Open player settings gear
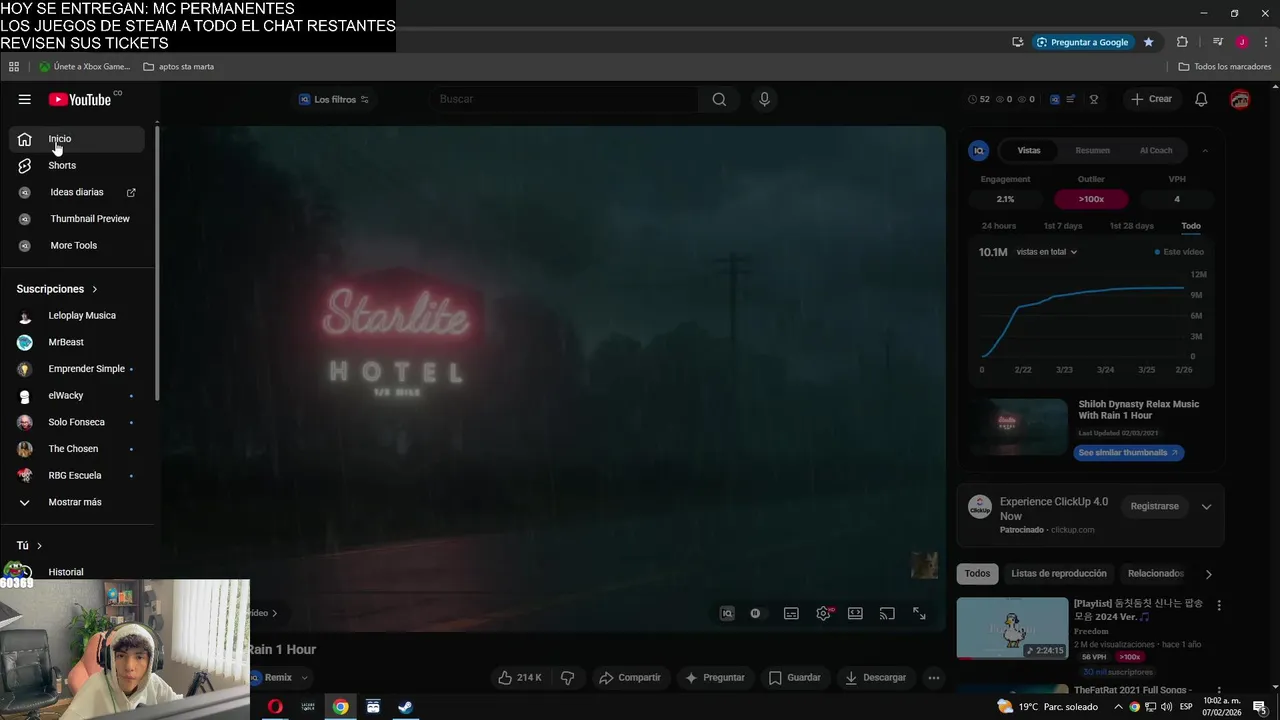This screenshot has height=720, width=1280. [x=823, y=613]
